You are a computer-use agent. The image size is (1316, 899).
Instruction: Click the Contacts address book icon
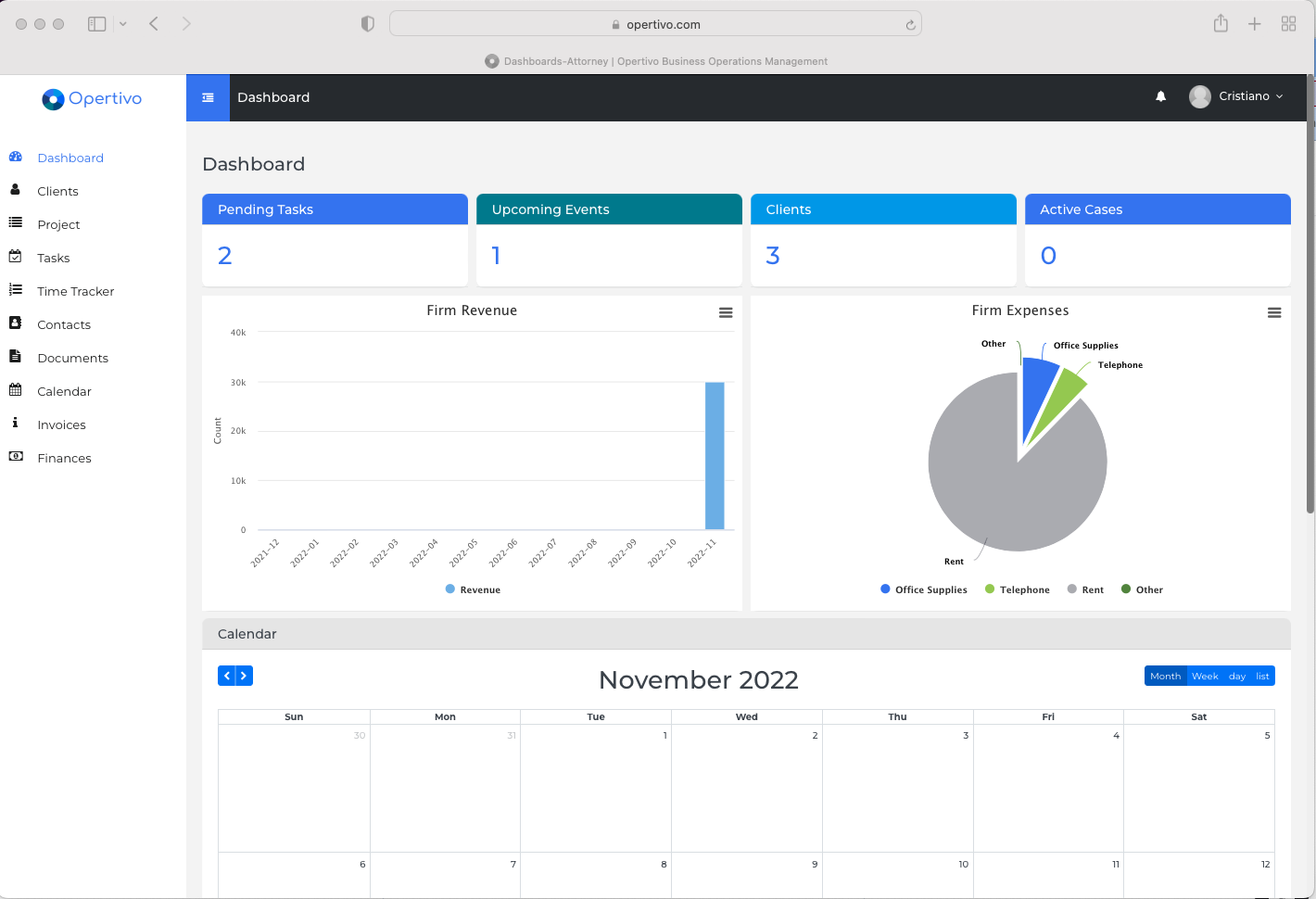click(x=15, y=323)
